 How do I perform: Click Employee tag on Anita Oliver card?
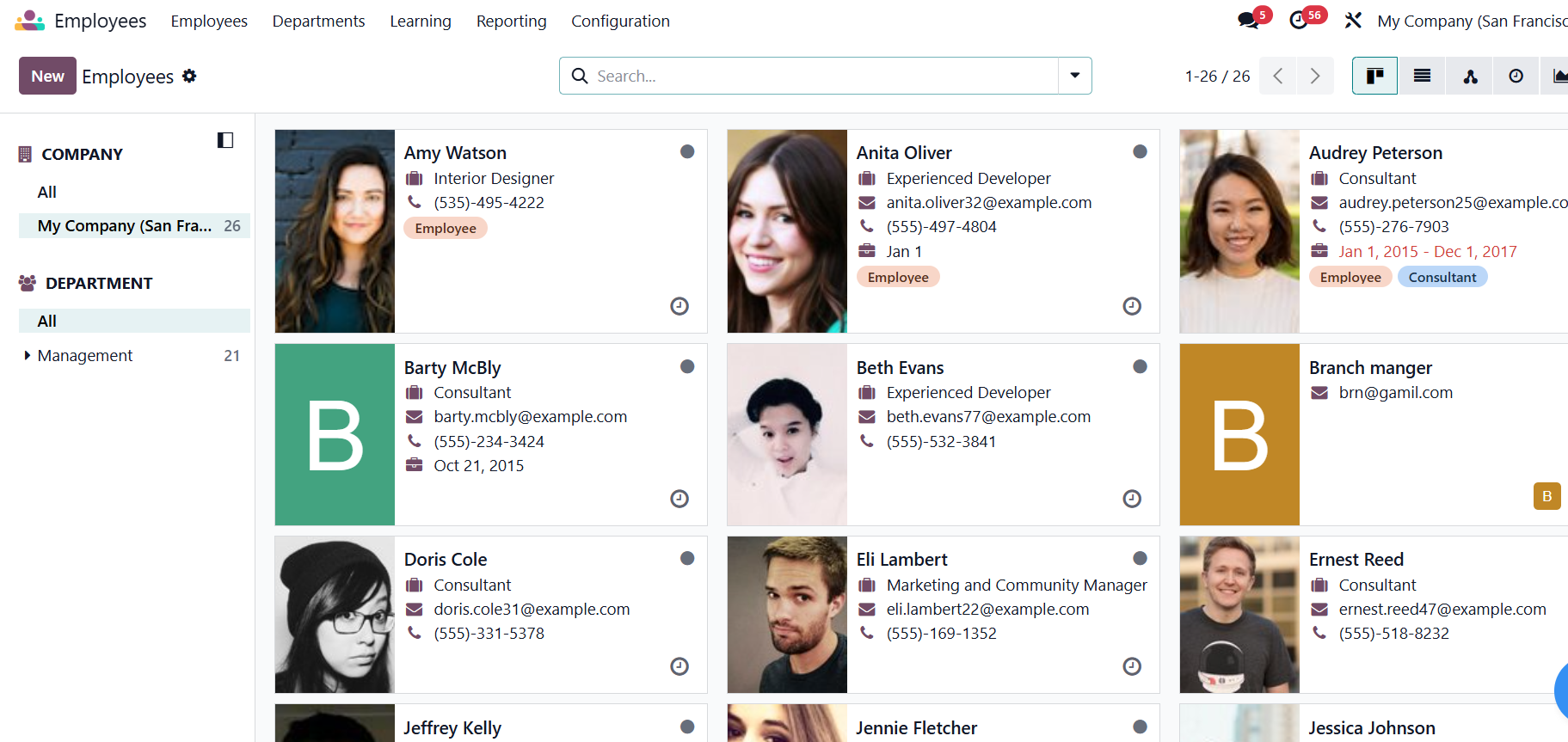898,277
